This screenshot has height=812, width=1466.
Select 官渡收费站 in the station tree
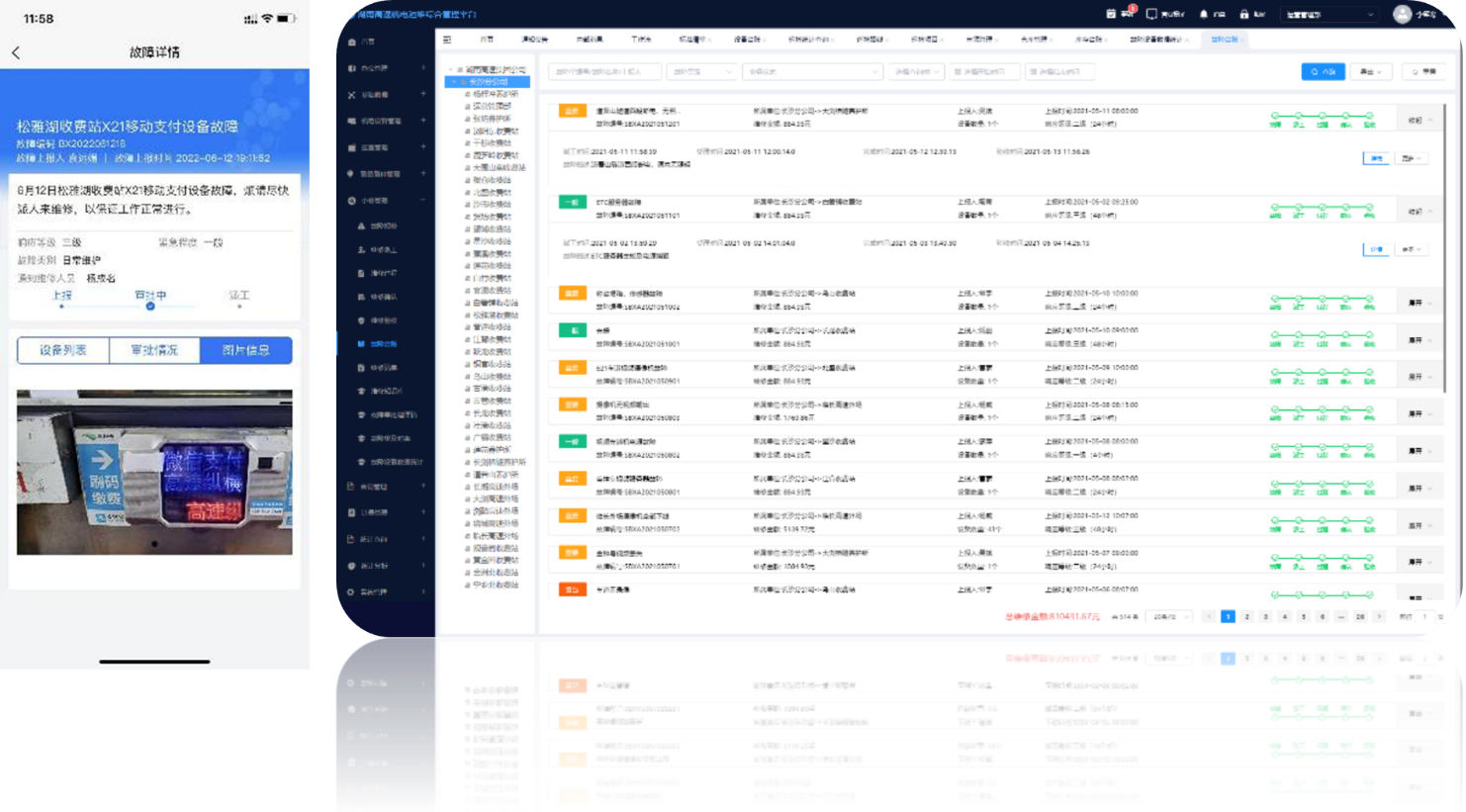[494, 291]
